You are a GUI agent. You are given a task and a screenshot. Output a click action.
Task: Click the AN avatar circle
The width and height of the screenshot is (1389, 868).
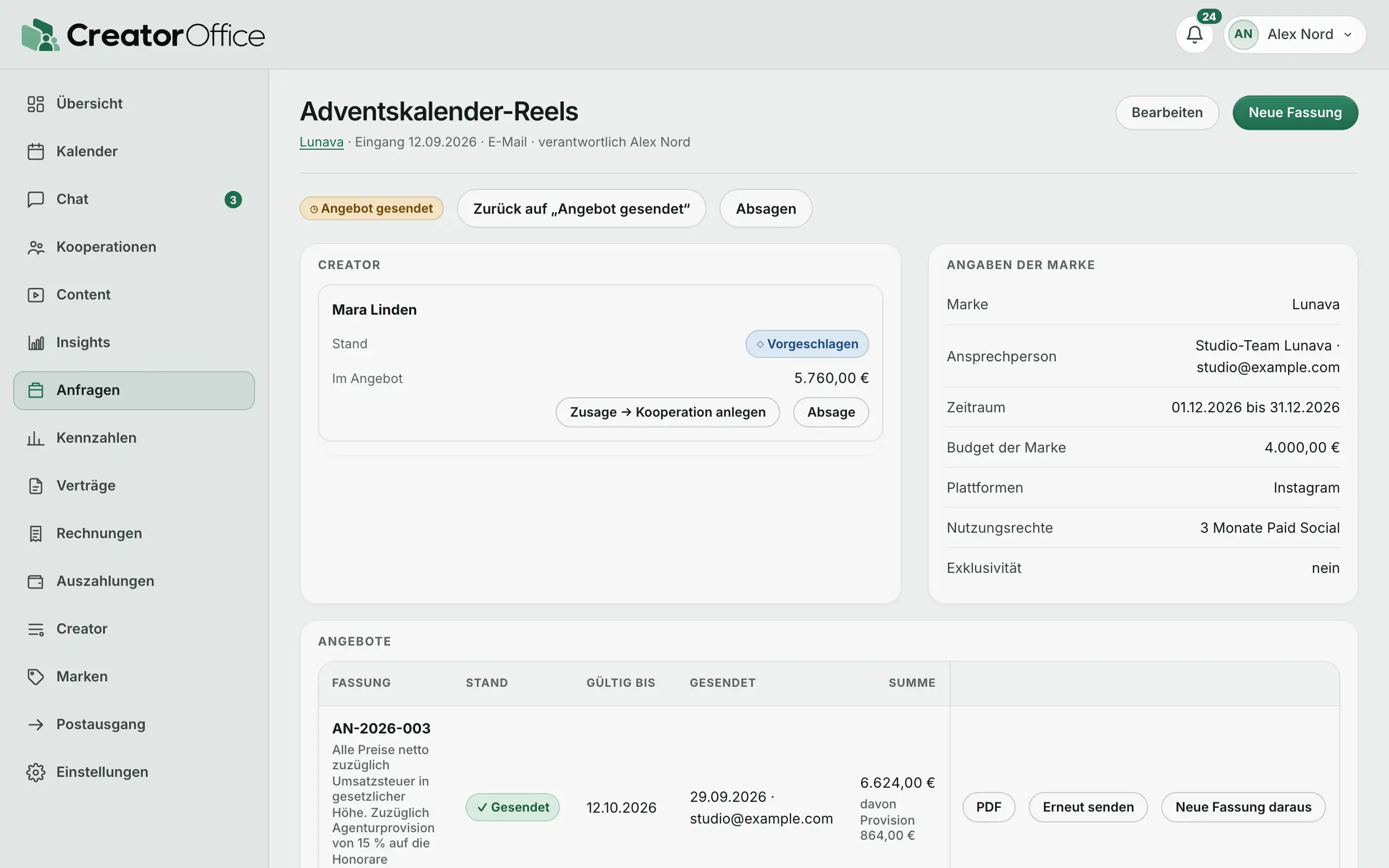tap(1243, 34)
